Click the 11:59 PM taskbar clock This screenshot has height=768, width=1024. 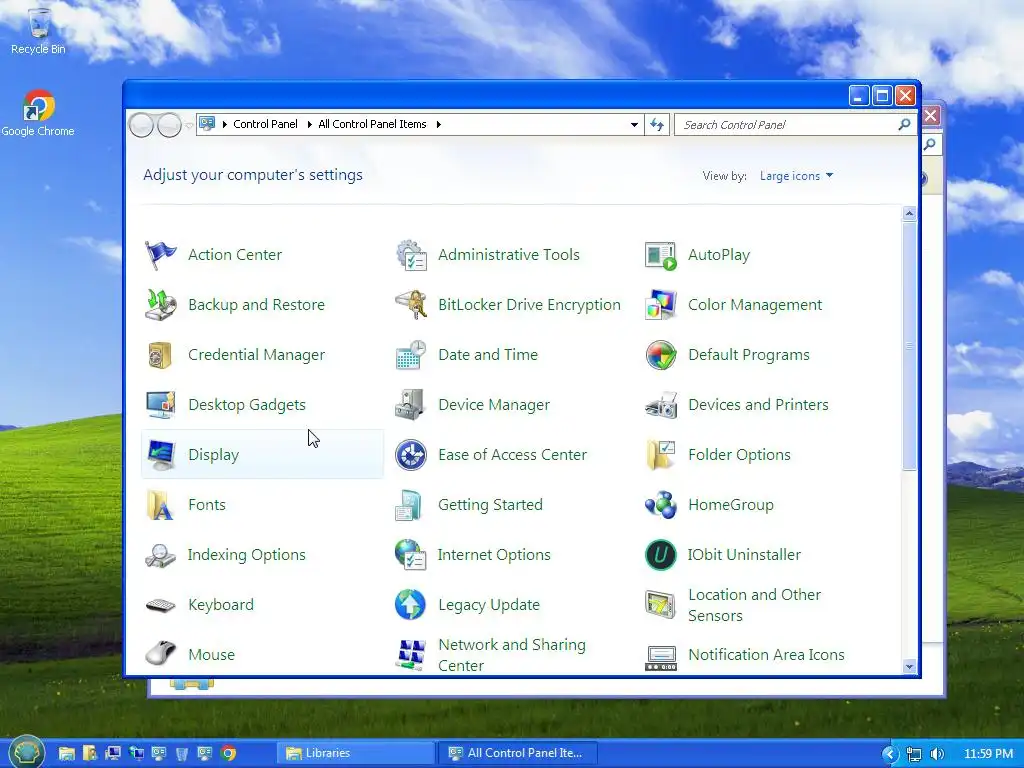pyautogui.click(x=989, y=754)
